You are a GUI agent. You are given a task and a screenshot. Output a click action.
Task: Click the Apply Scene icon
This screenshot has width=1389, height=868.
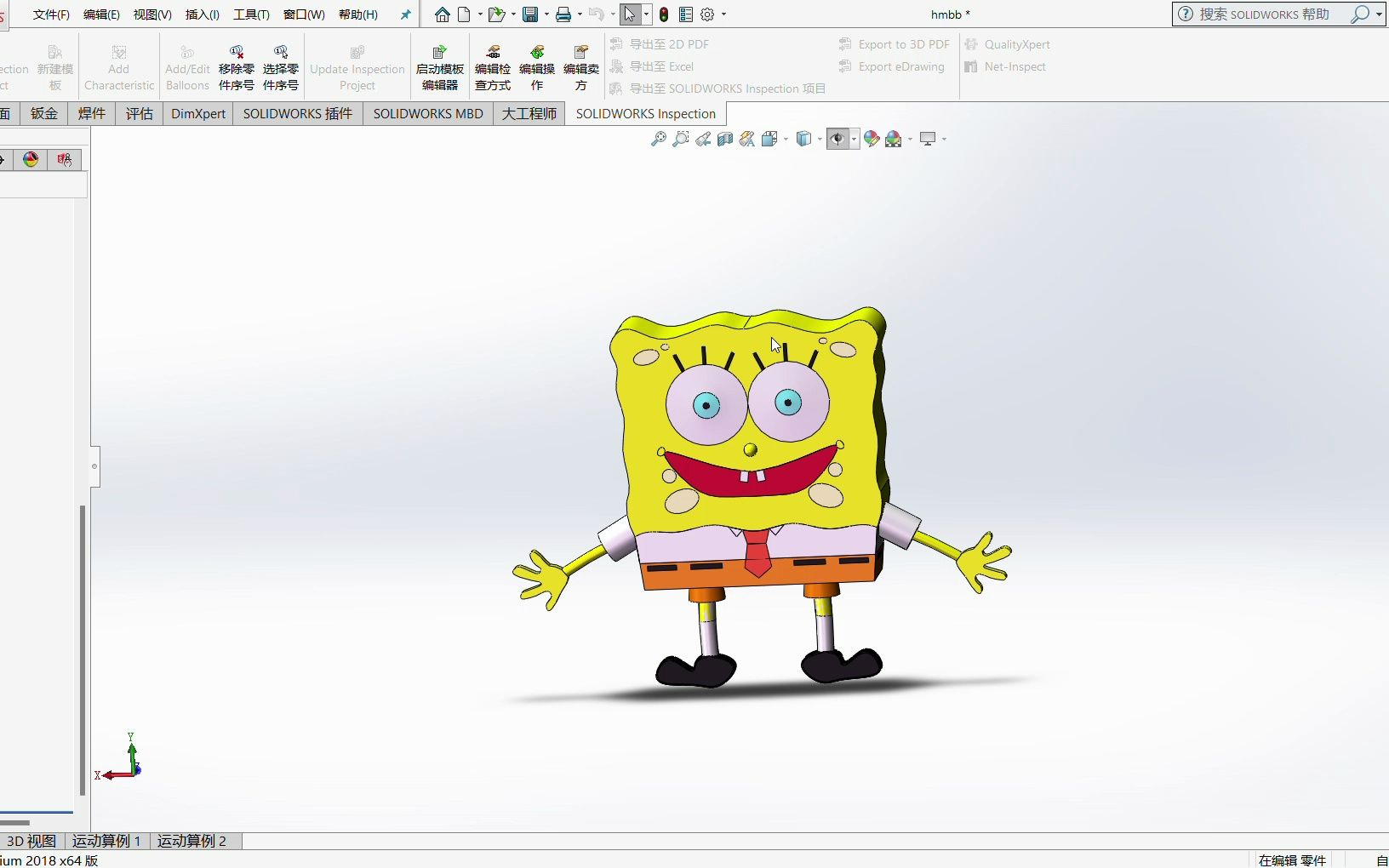(x=894, y=139)
